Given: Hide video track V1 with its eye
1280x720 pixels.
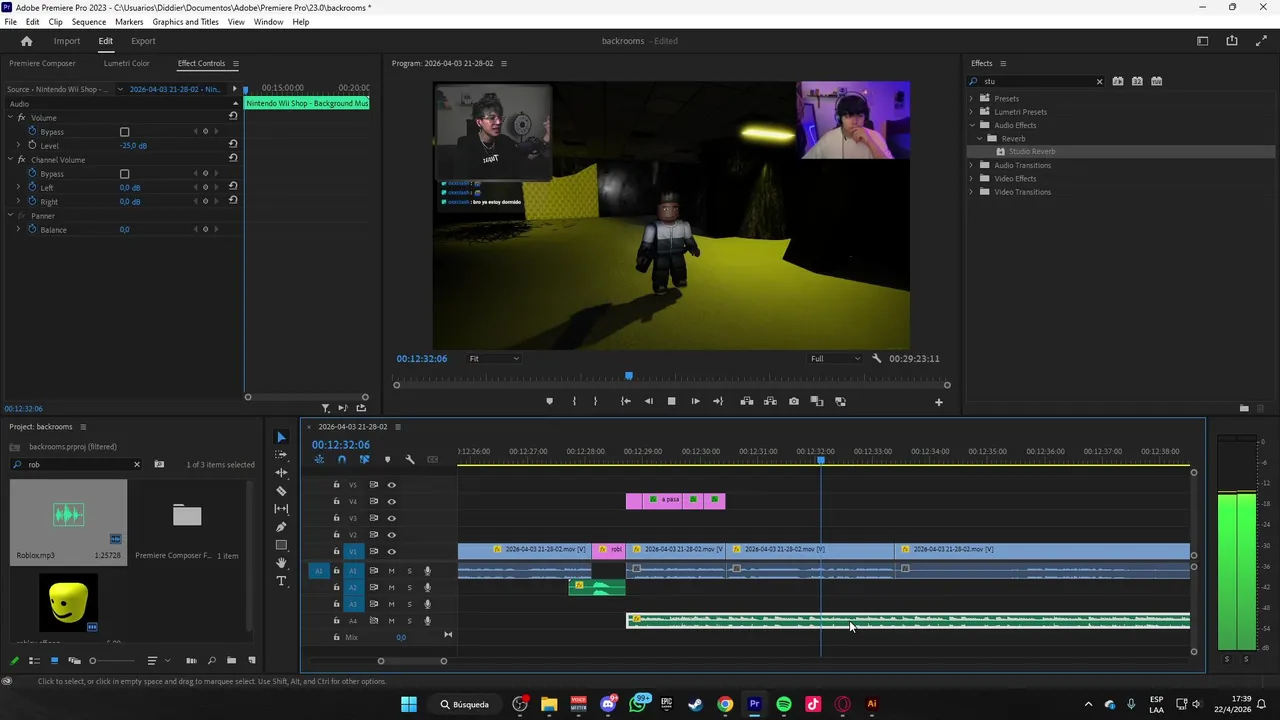Looking at the screenshot, I should [392, 551].
